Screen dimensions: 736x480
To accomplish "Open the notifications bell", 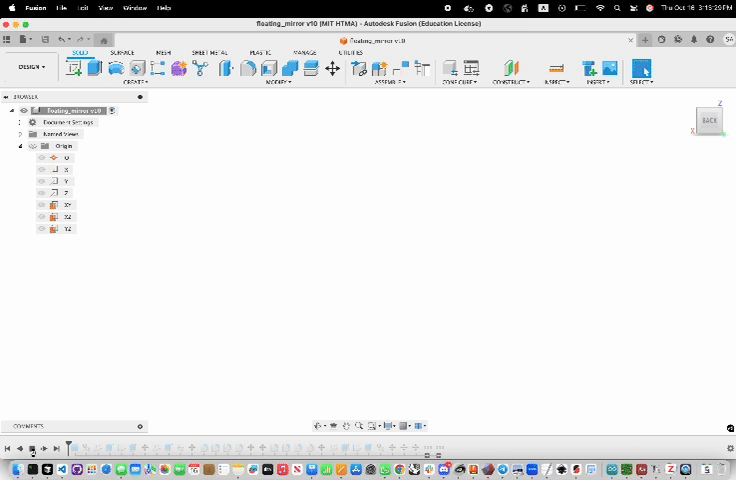I will (694, 39).
